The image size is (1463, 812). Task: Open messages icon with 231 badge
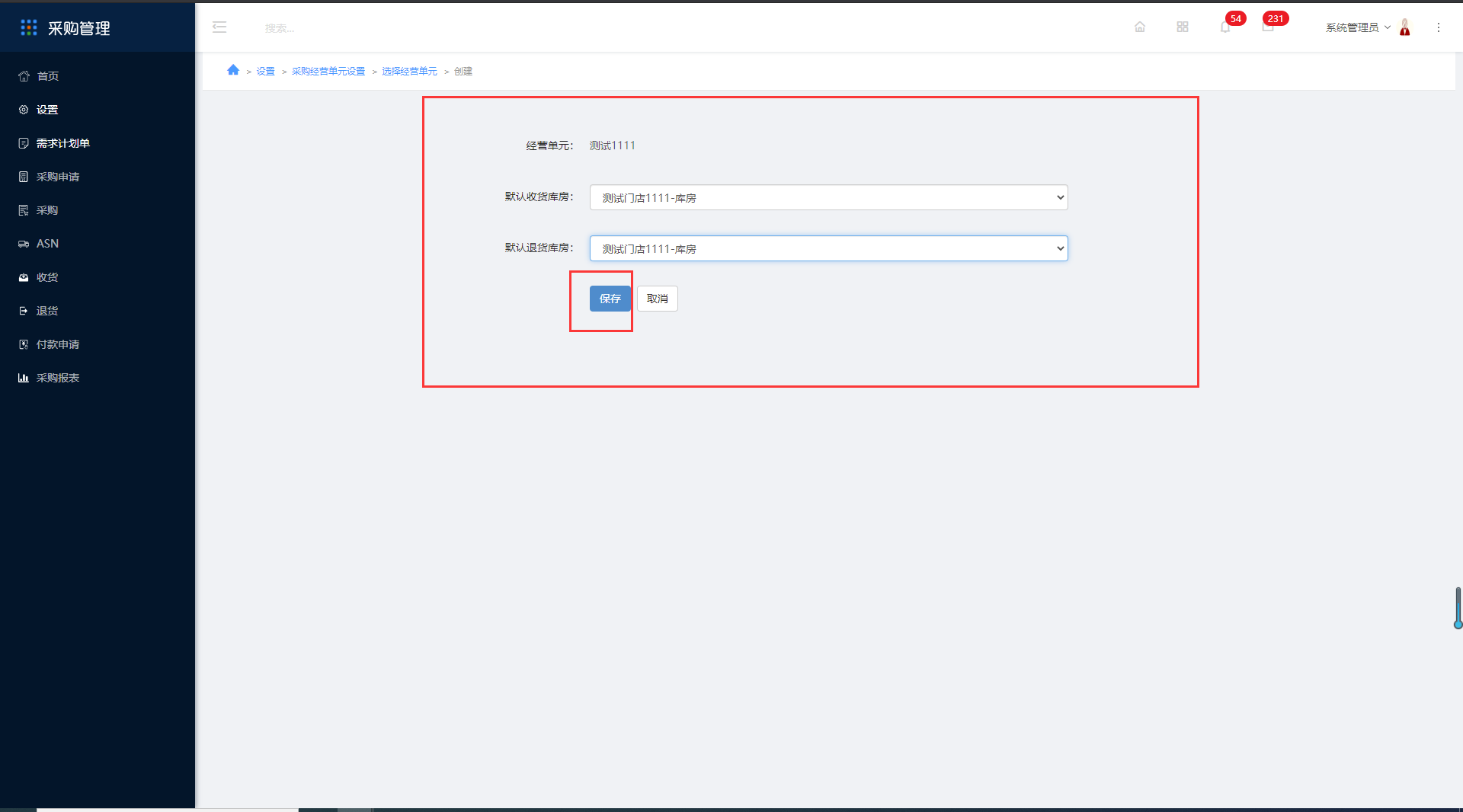pyautogui.click(x=1268, y=27)
